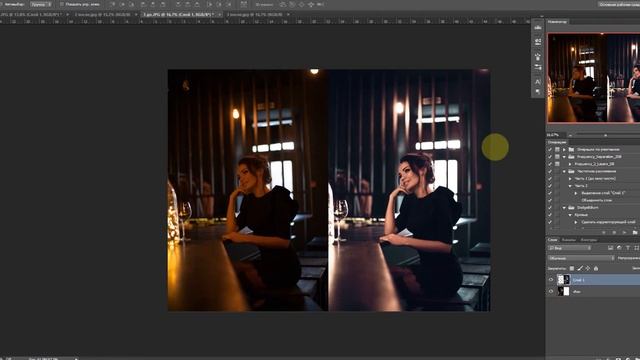The width and height of the screenshot is (640, 360).
Task: Lock all padlock icon in Layers panel
Action: click(x=596, y=268)
